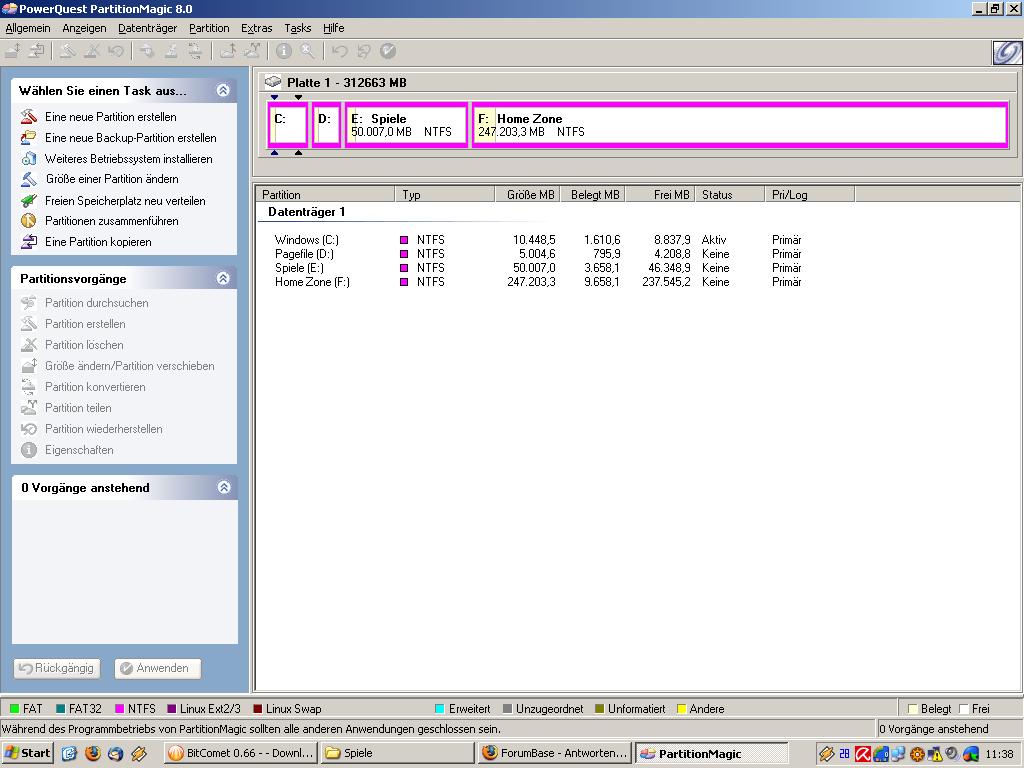Click the 'Datenträger 1' group heading
This screenshot has height=768, width=1024.
pyautogui.click(x=306, y=212)
